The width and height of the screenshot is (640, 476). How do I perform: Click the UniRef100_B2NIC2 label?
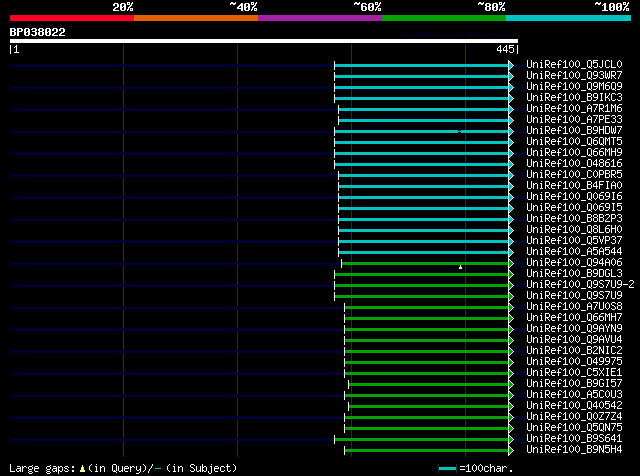[574, 351]
